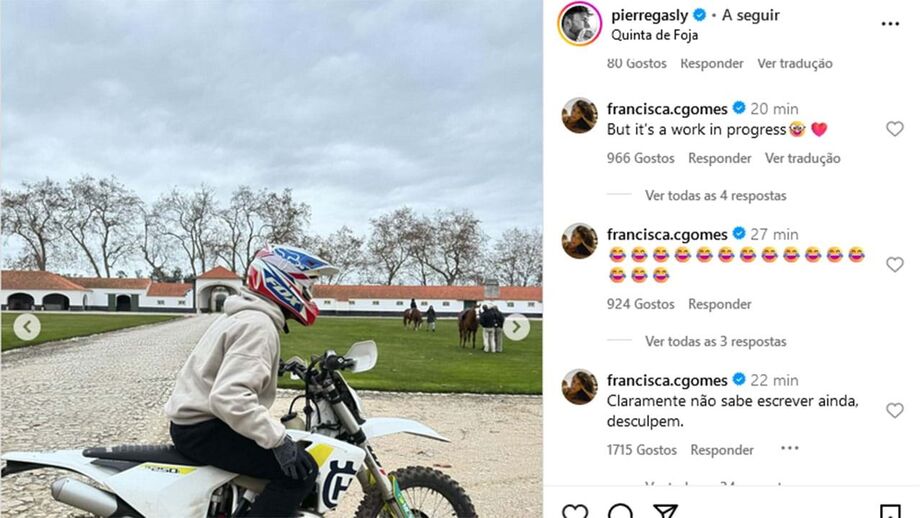920x518 pixels.
Task: Expand 'Ver todas as 4 respostas'
Action: [x=715, y=195]
